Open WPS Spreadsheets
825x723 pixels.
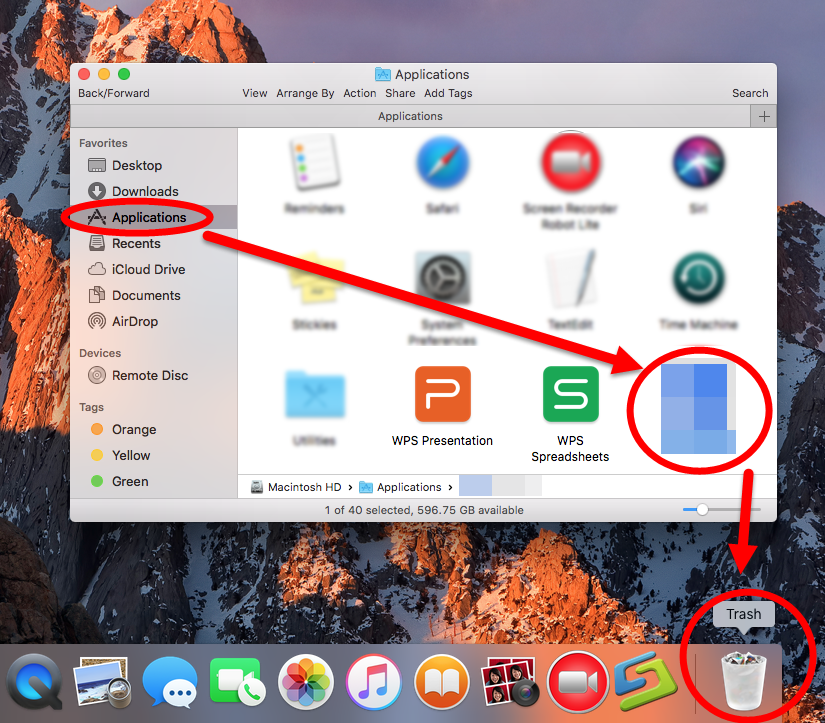570,394
